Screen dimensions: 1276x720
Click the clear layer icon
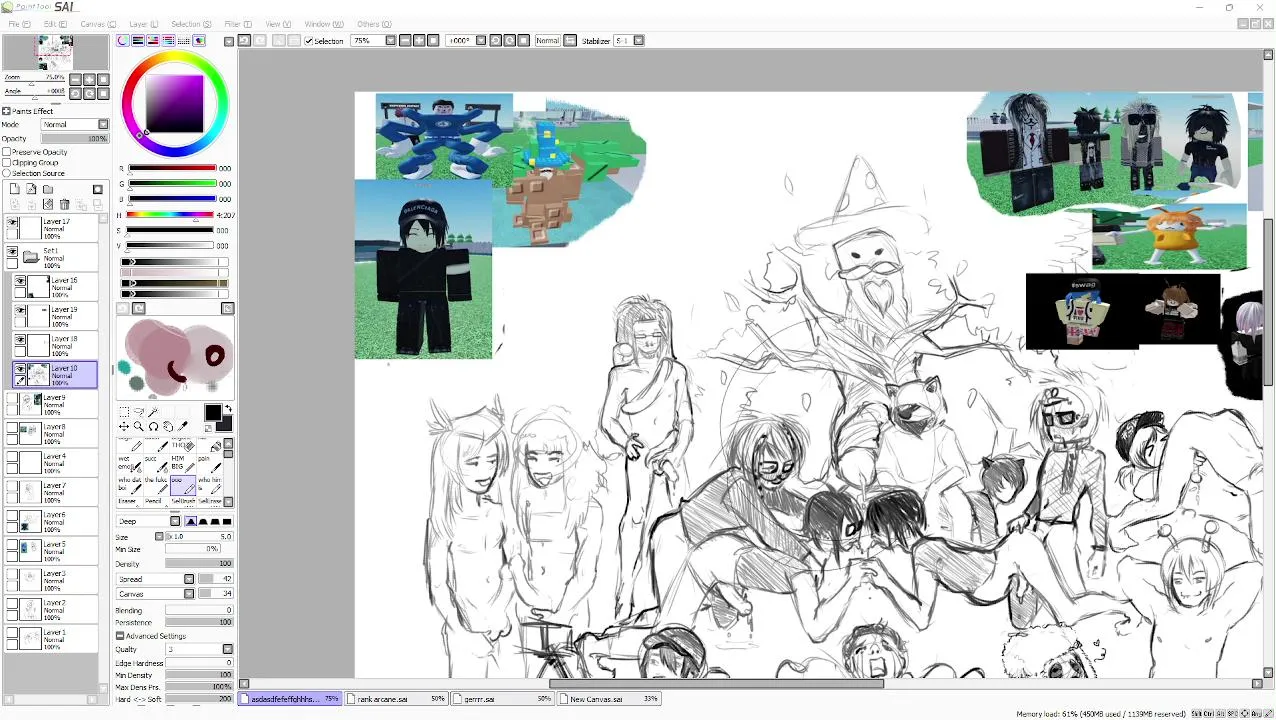48,204
